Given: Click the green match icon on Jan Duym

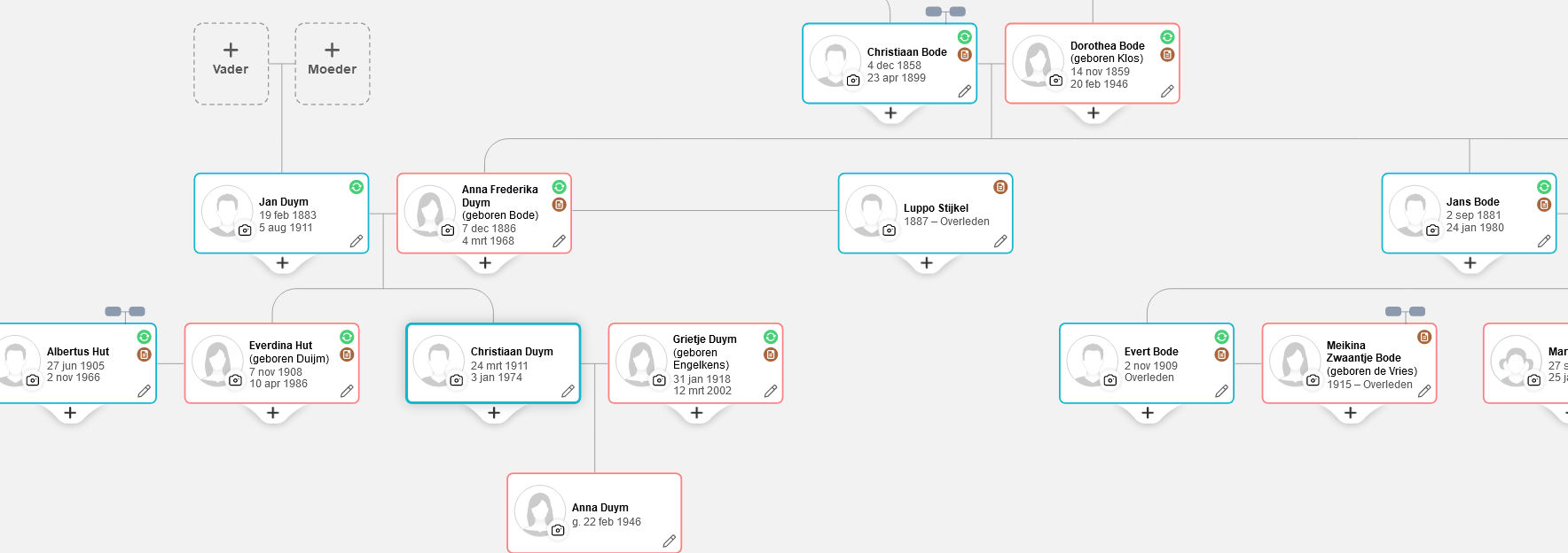Looking at the screenshot, I should coord(357,187).
